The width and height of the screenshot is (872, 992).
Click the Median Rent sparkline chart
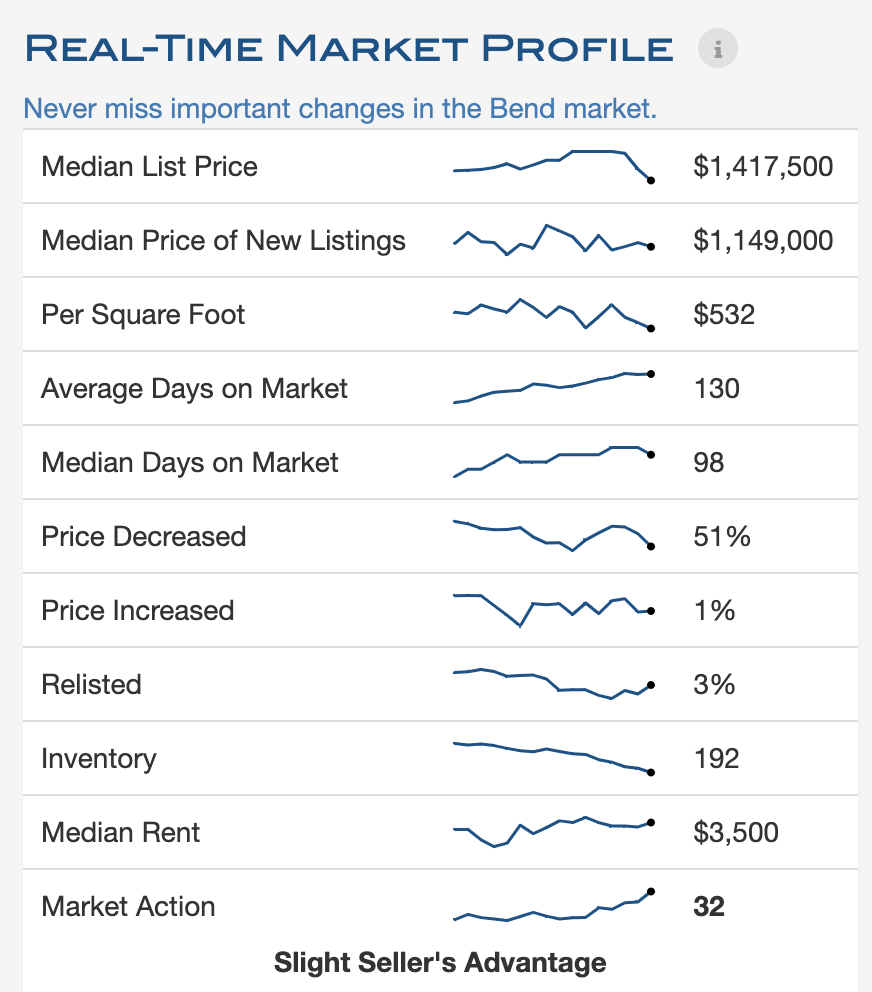(x=553, y=832)
